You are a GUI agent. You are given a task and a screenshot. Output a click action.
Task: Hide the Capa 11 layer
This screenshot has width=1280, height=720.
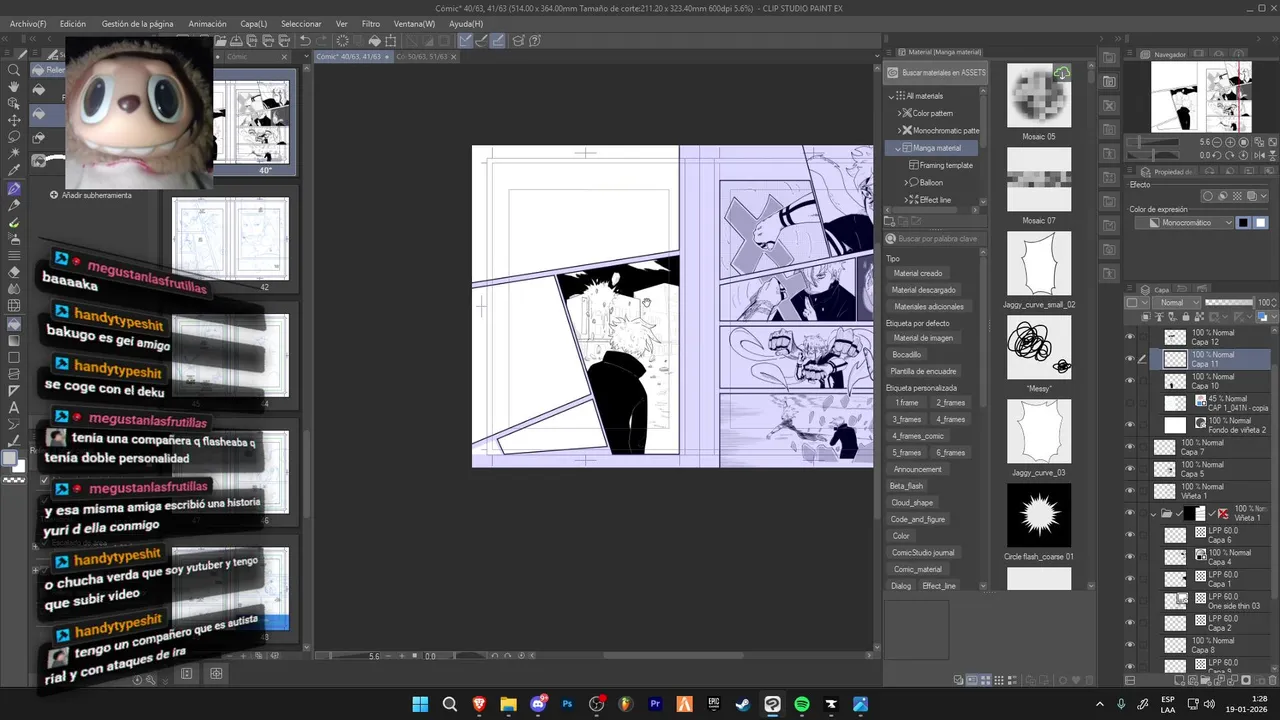tap(1130, 359)
